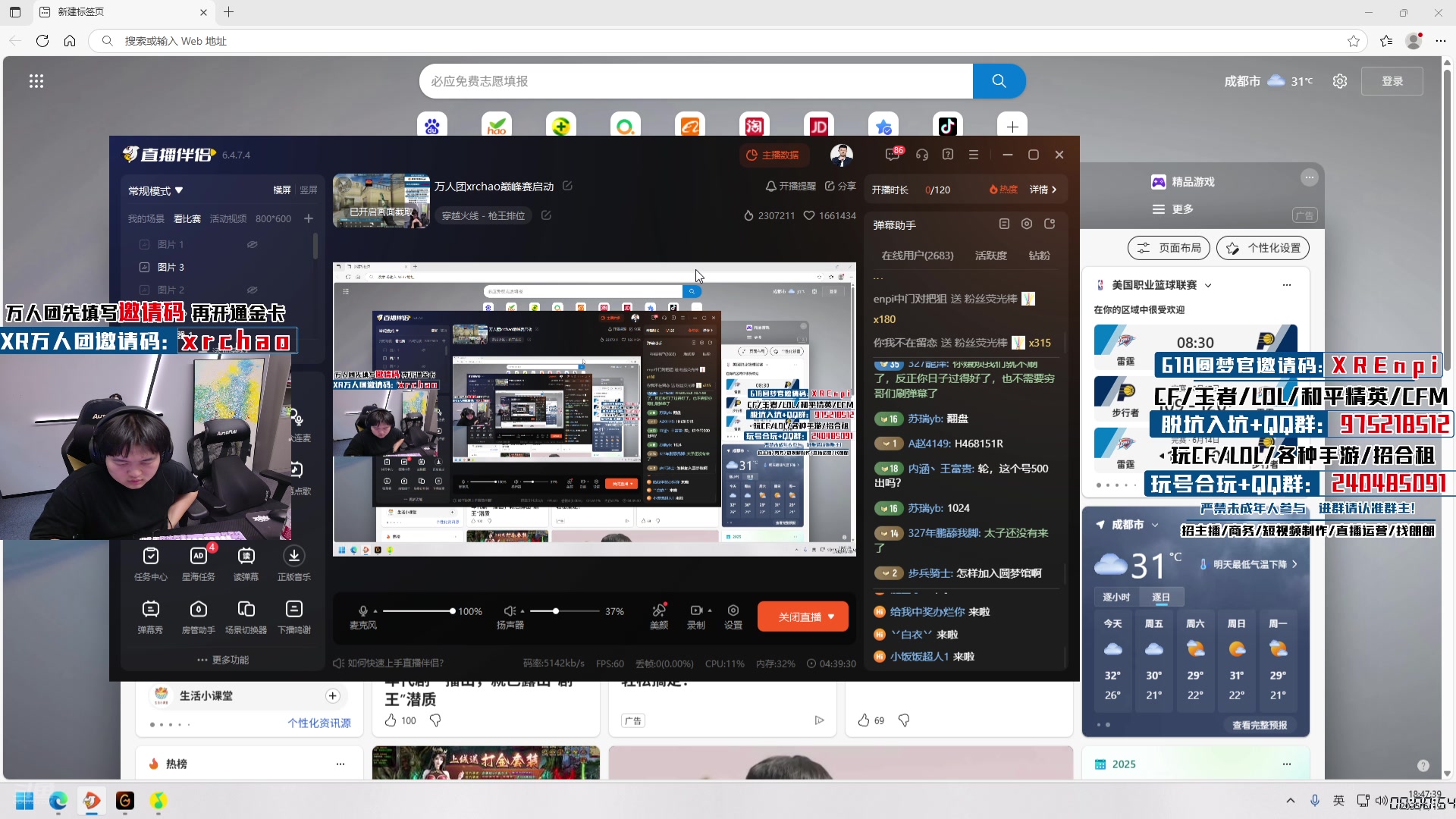Click the microphone volume slider handle
The height and width of the screenshot is (819, 1456).
[453, 611]
